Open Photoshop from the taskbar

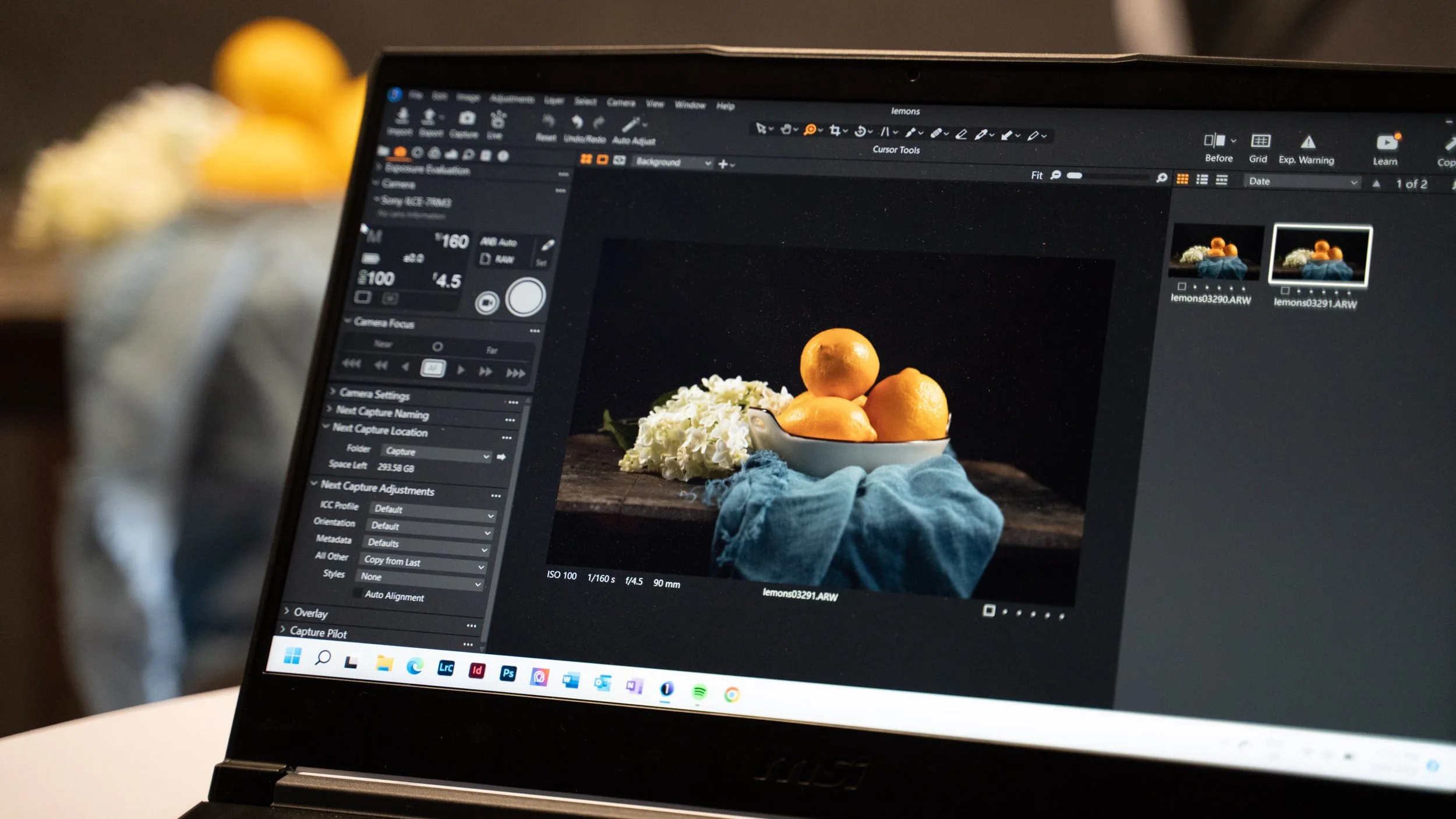tap(508, 673)
